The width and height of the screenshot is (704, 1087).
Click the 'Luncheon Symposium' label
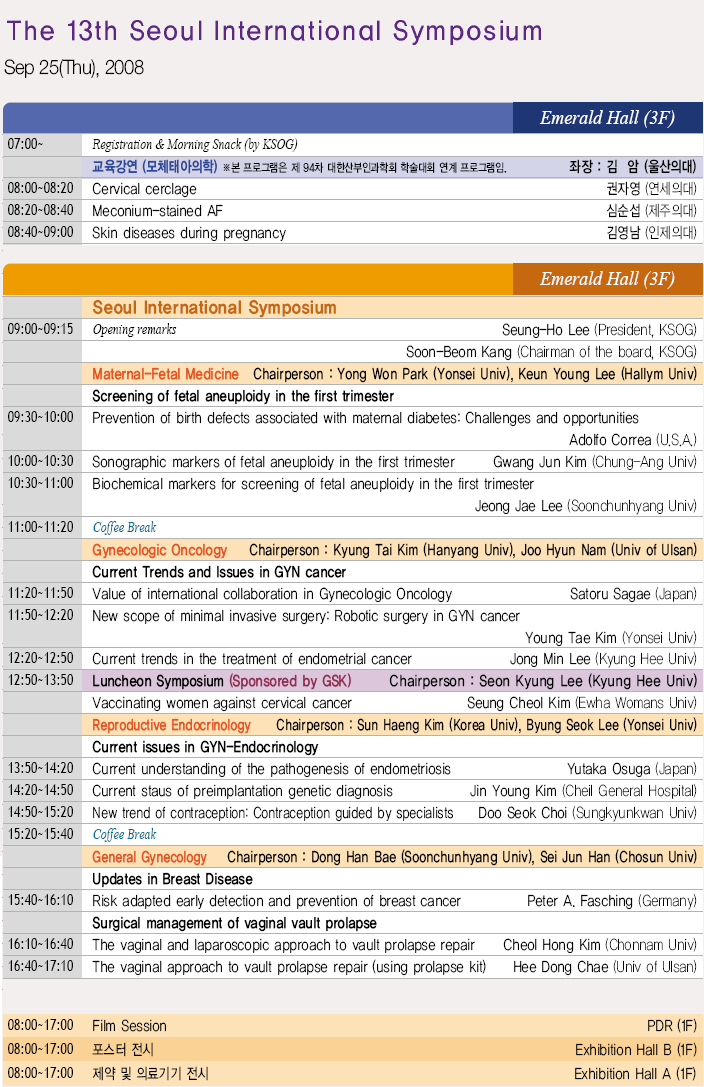click(x=158, y=681)
